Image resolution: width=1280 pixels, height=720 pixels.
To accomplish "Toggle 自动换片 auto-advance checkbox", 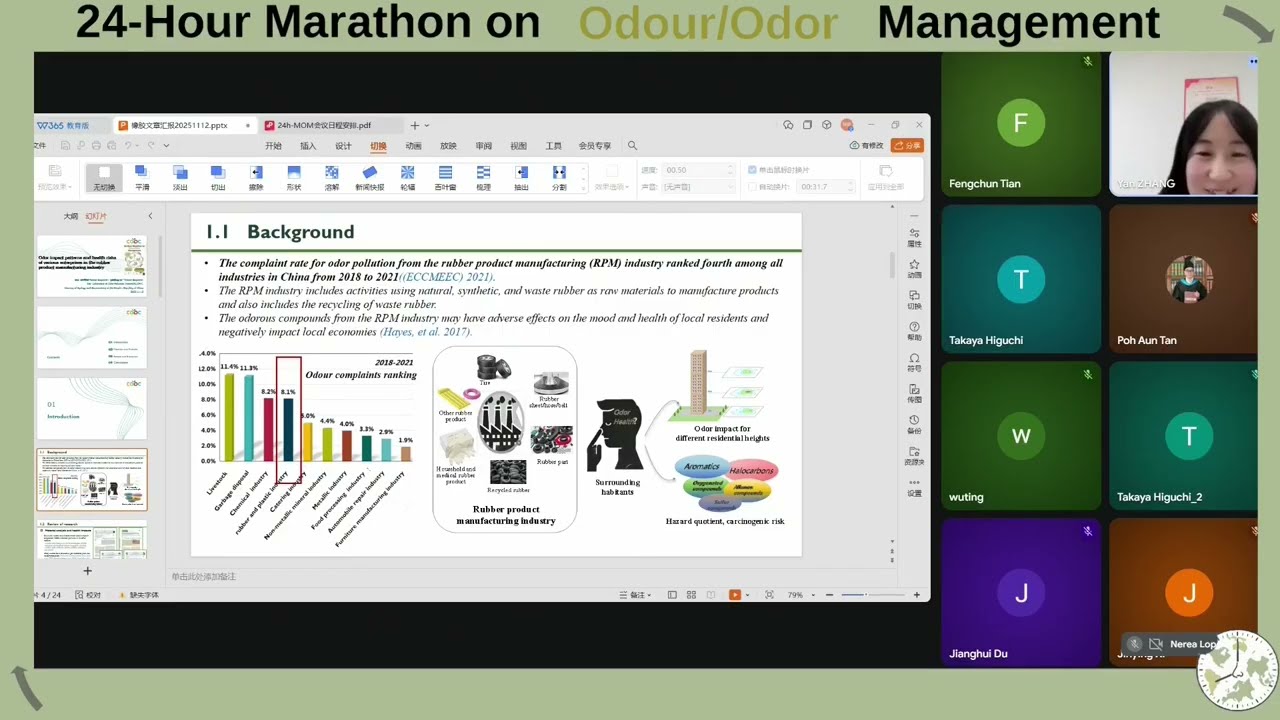I will [x=752, y=186].
